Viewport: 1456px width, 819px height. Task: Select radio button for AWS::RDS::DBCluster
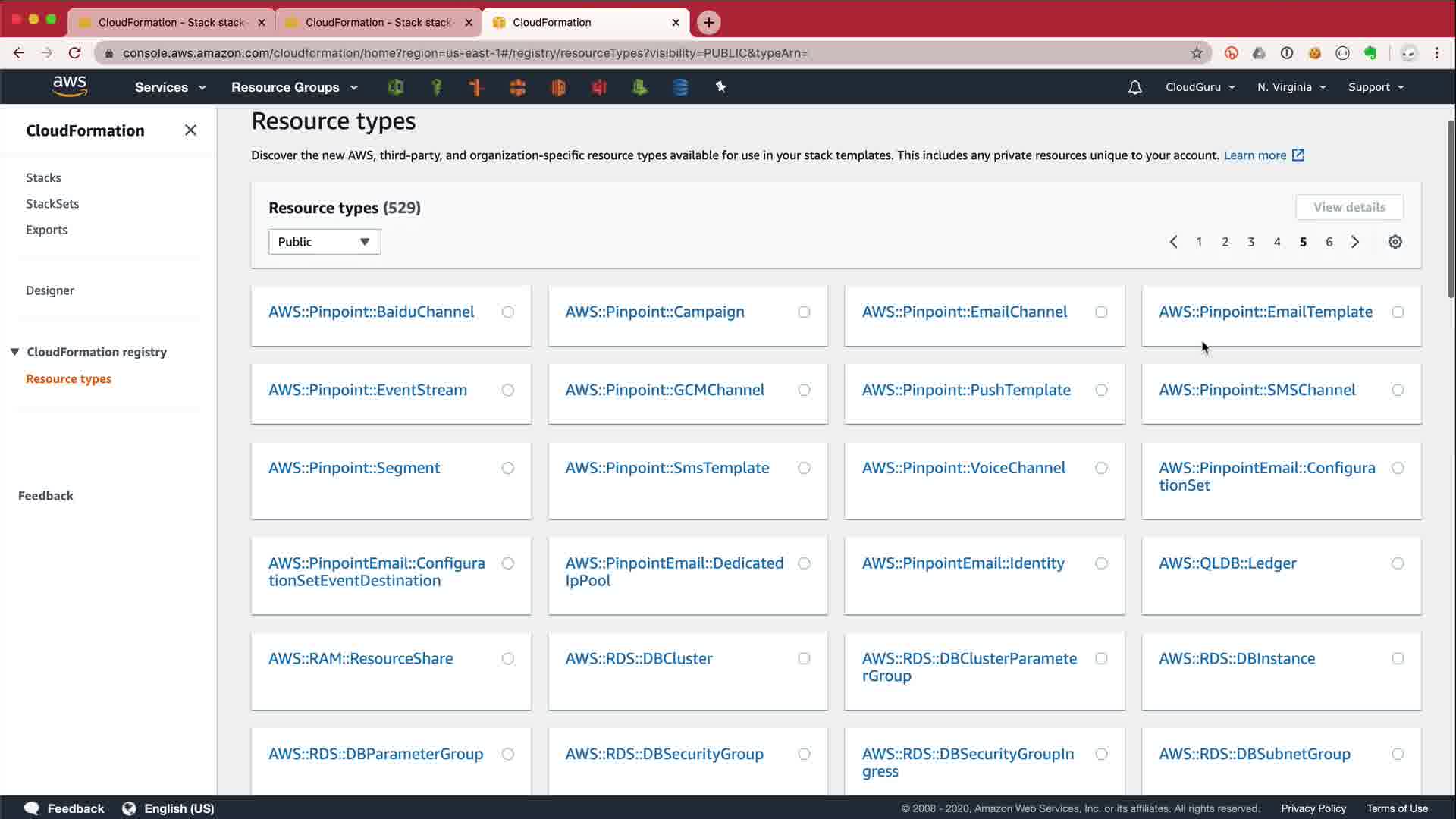click(x=804, y=659)
